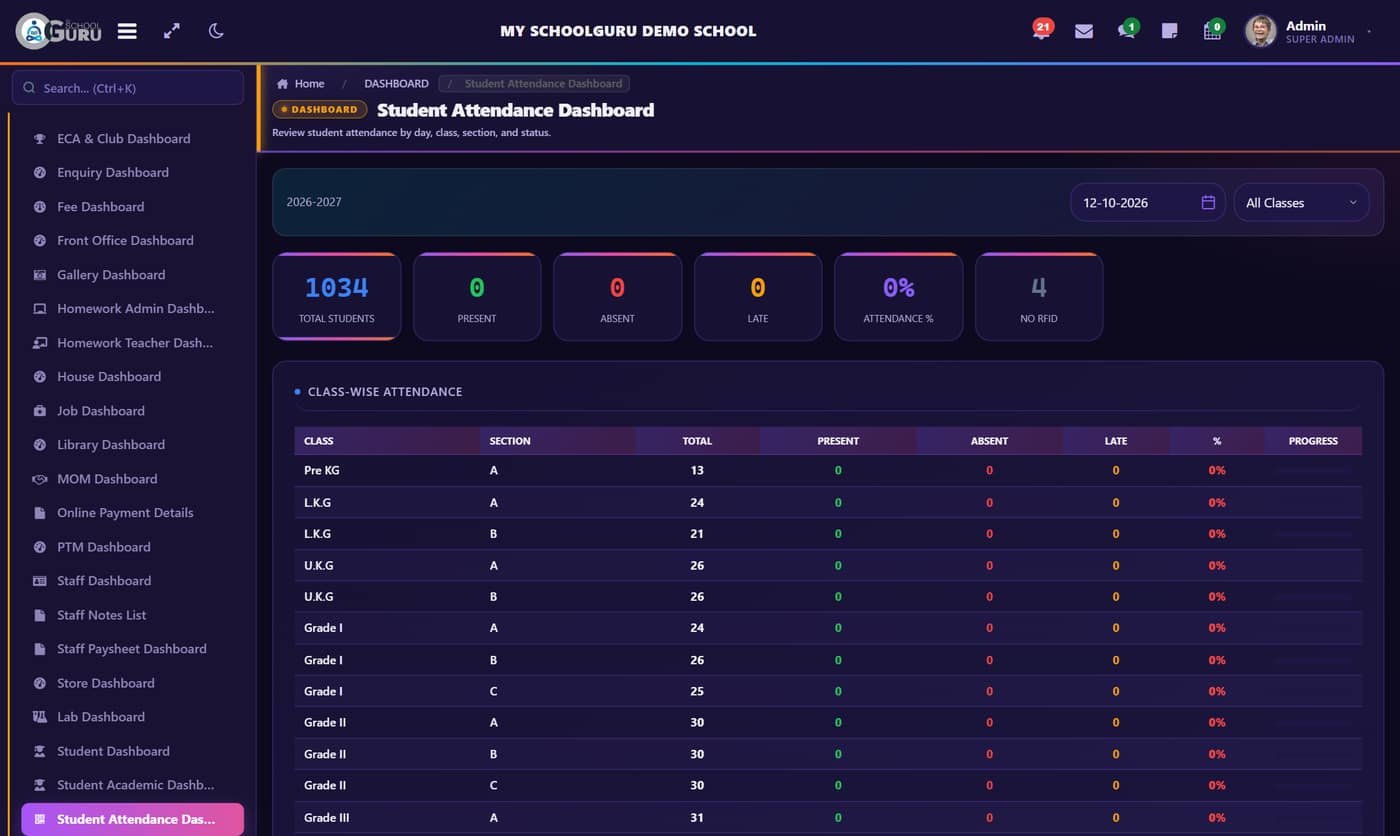Click the Staff Dashboard ID card icon
Viewport: 1400px width, 836px height.
pos(40,581)
